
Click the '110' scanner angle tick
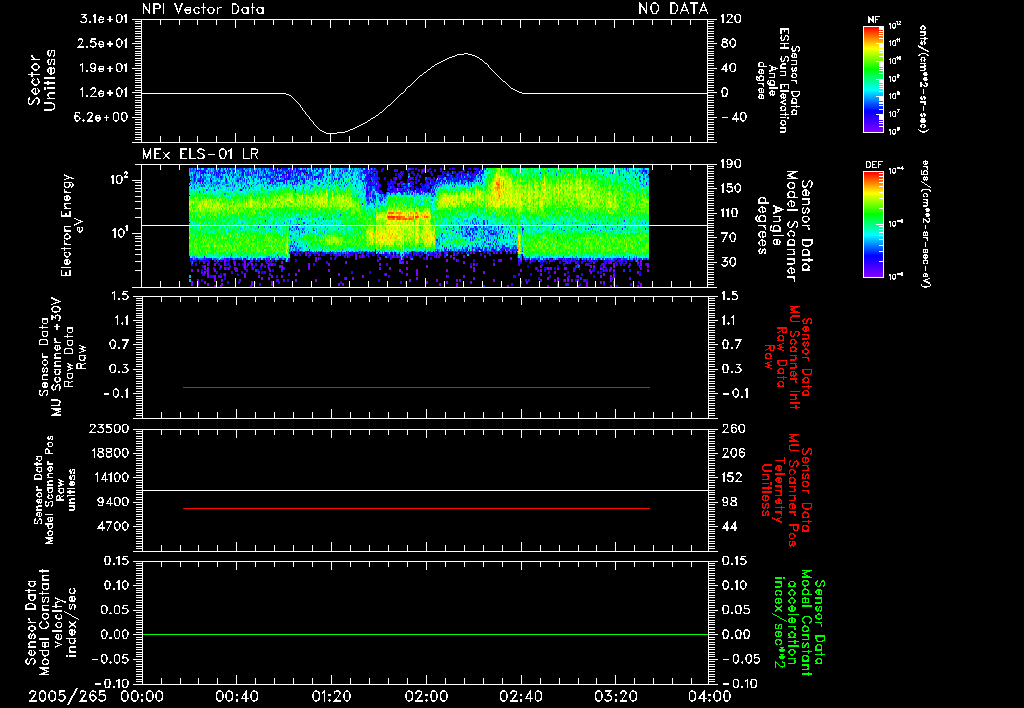(731, 213)
